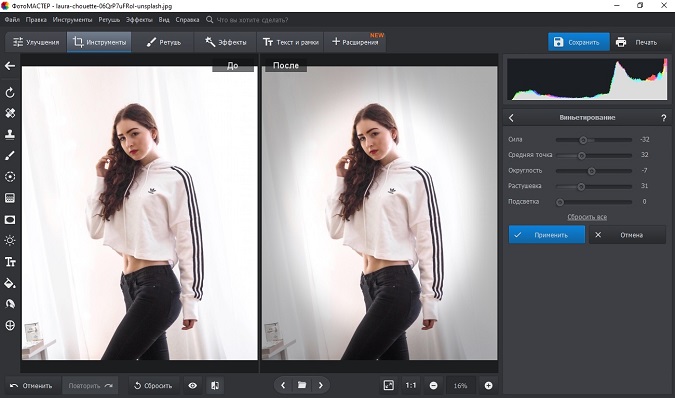Click the Округлость slider handle

[591, 171]
